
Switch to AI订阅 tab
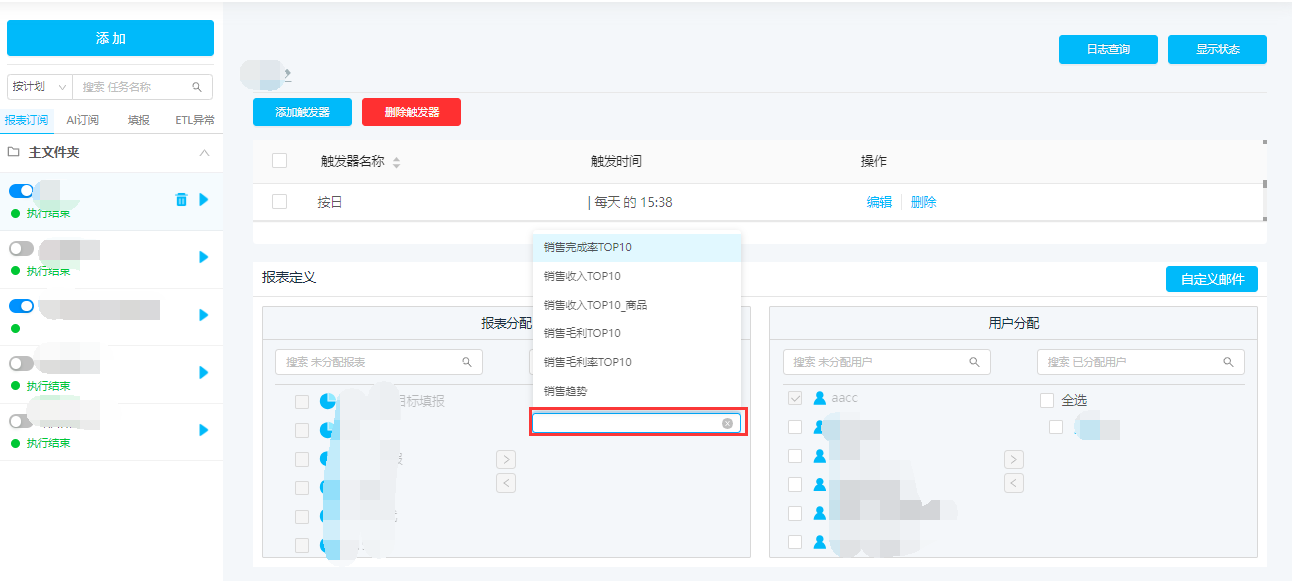(x=83, y=120)
